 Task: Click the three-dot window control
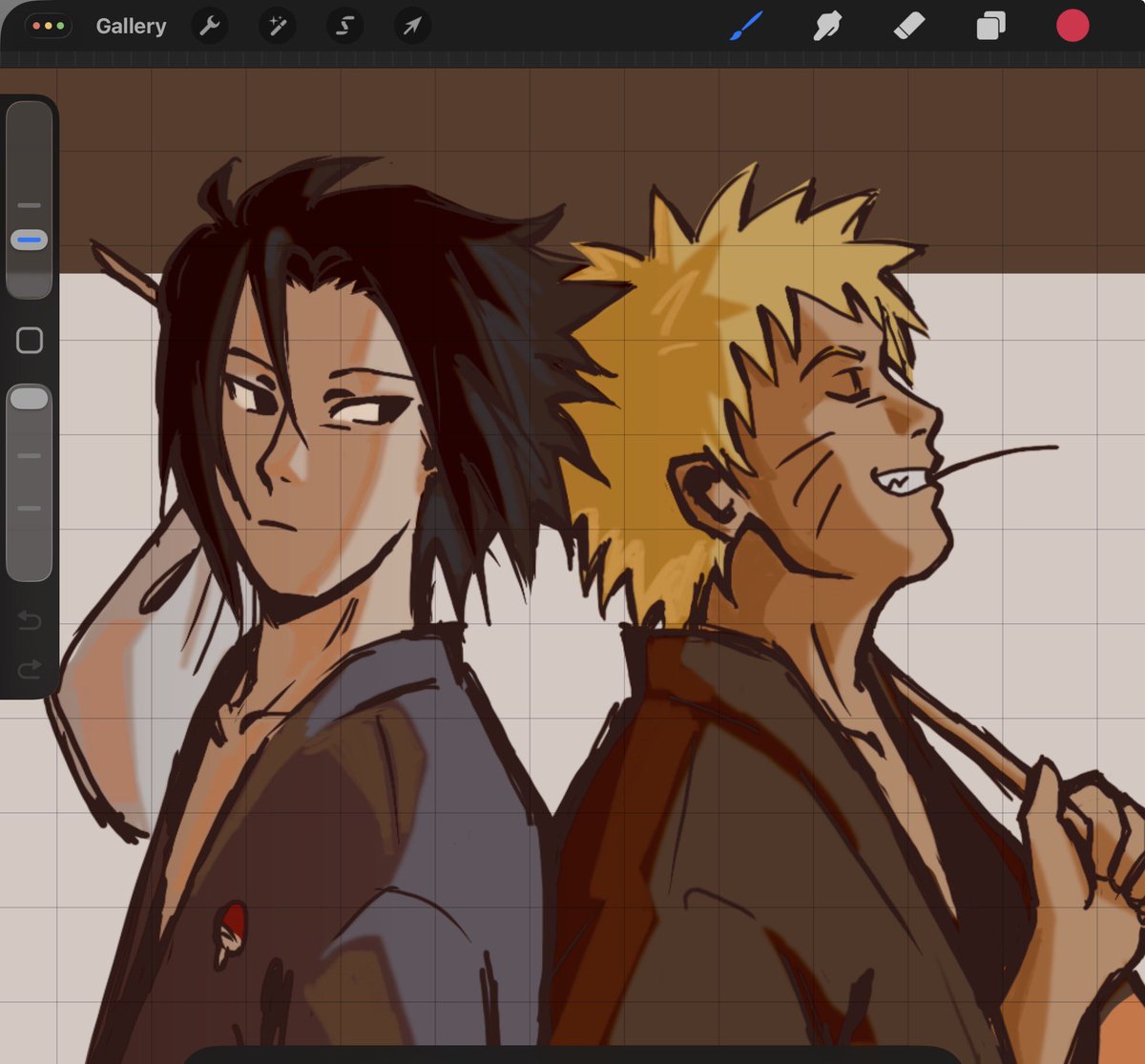(49, 26)
